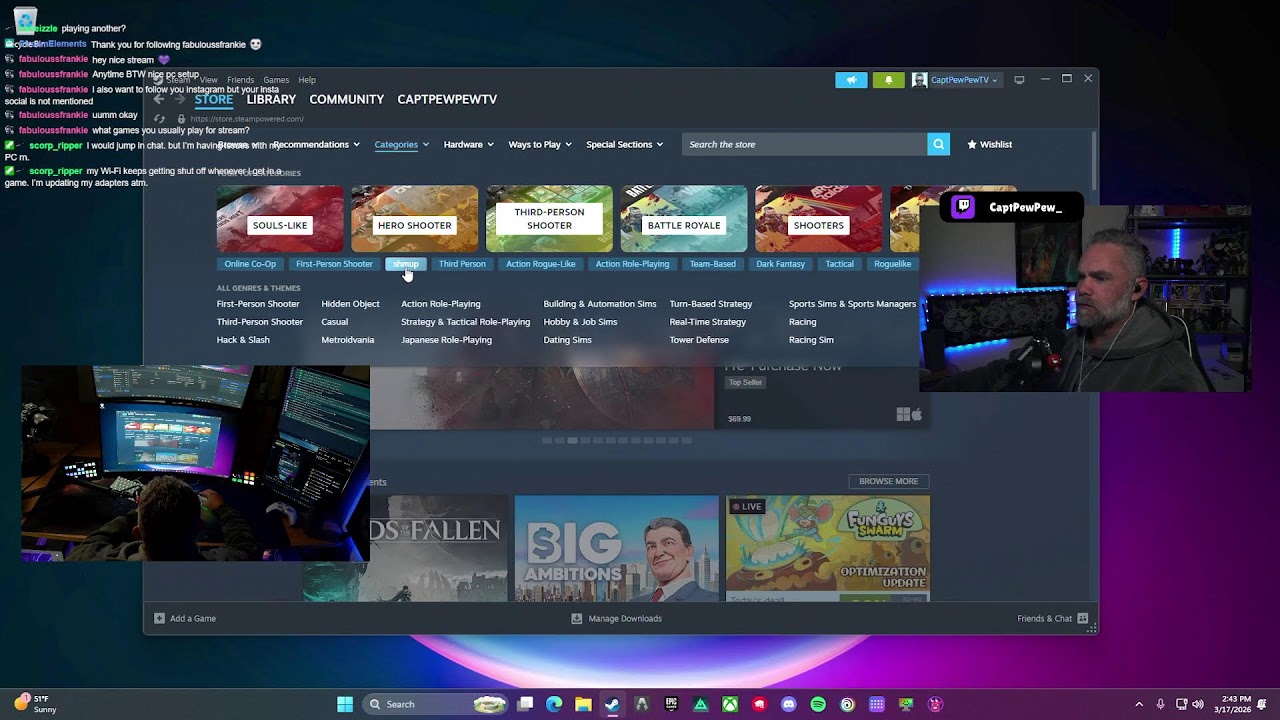Image resolution: width=1280 pixels, height=720 pixels.
Task: Switch to the COMMUNITY tab
Action: point(347,99)
